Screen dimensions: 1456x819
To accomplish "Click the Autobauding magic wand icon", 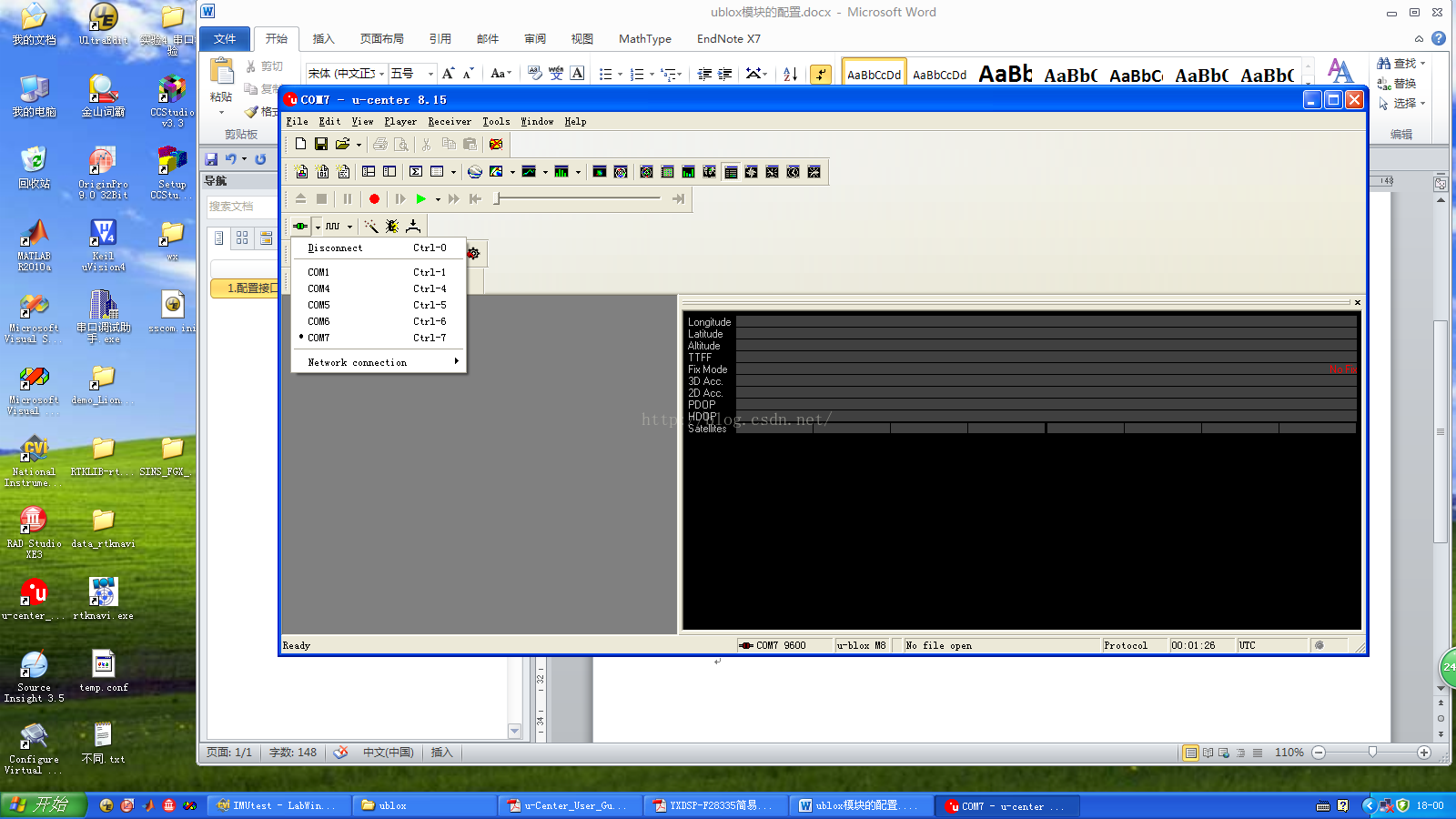I will 371,226.
